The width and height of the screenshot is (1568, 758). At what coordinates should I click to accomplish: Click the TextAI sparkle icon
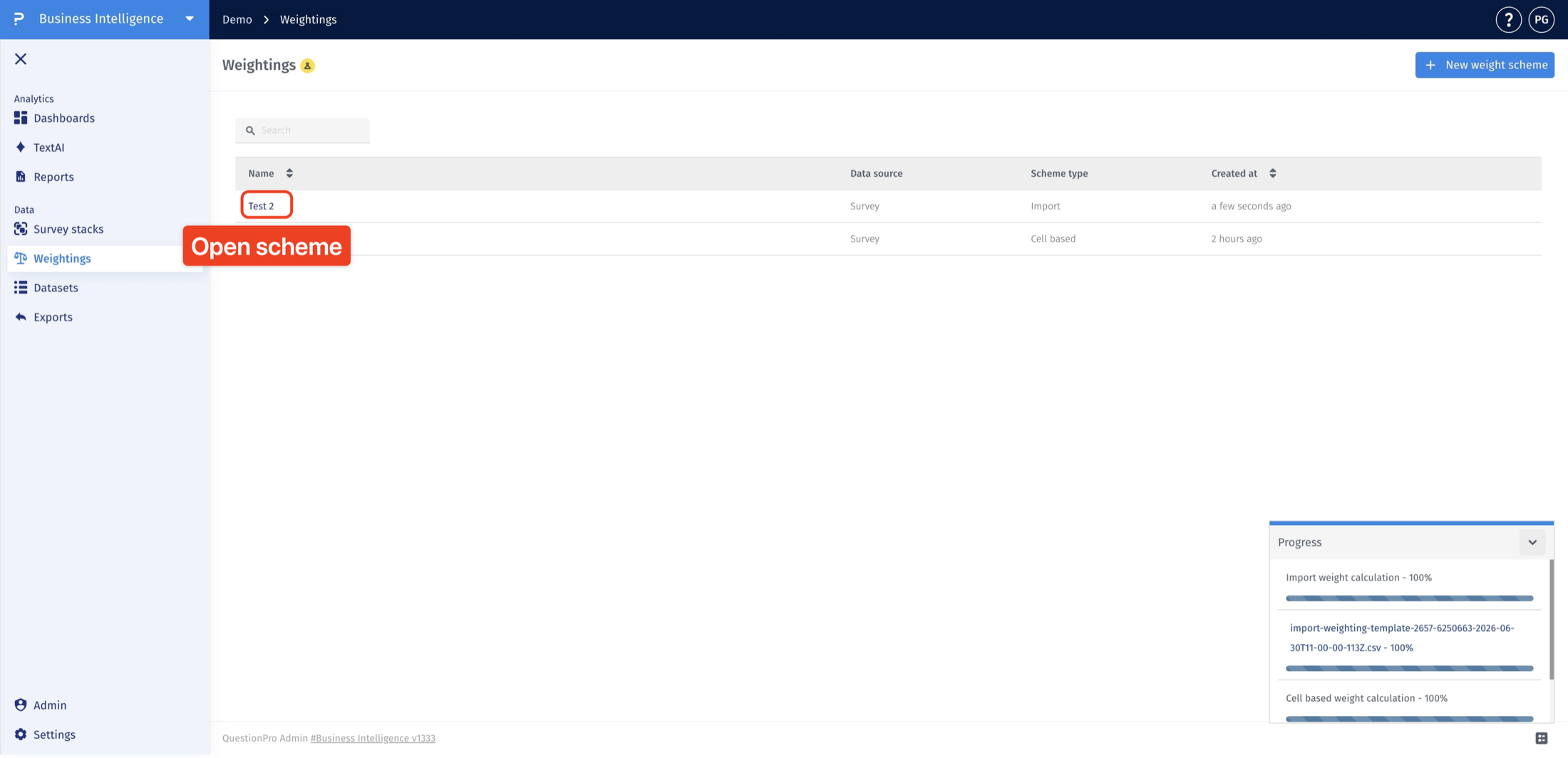[21, 147]
